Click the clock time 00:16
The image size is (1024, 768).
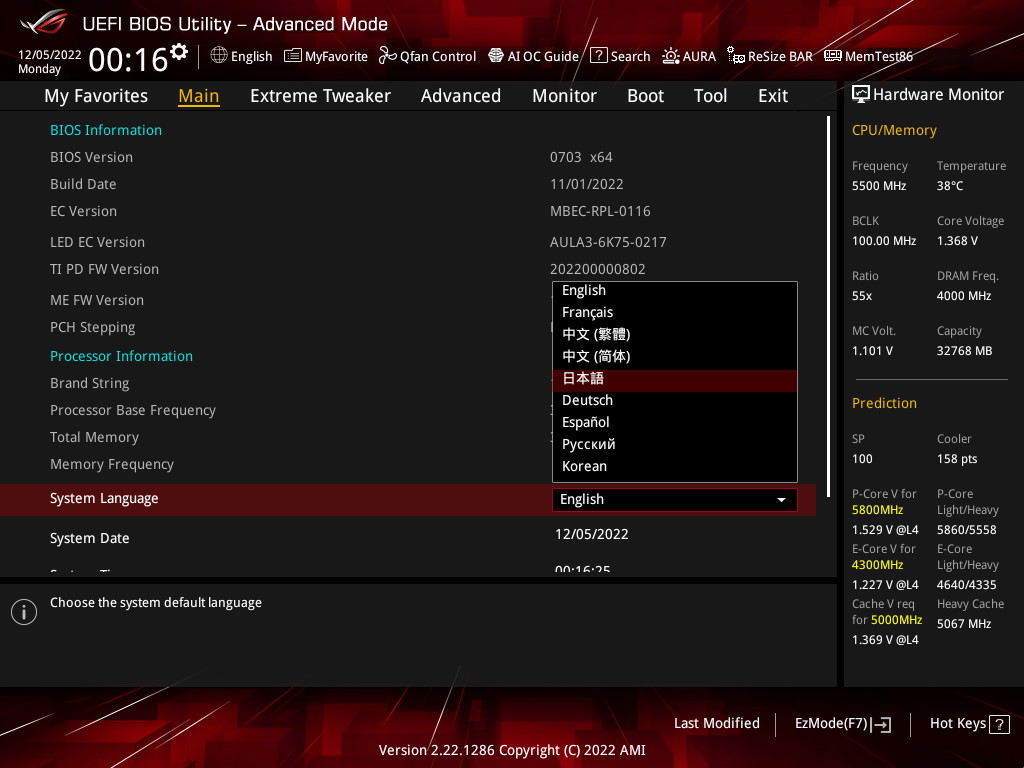(x=128, y=60)
